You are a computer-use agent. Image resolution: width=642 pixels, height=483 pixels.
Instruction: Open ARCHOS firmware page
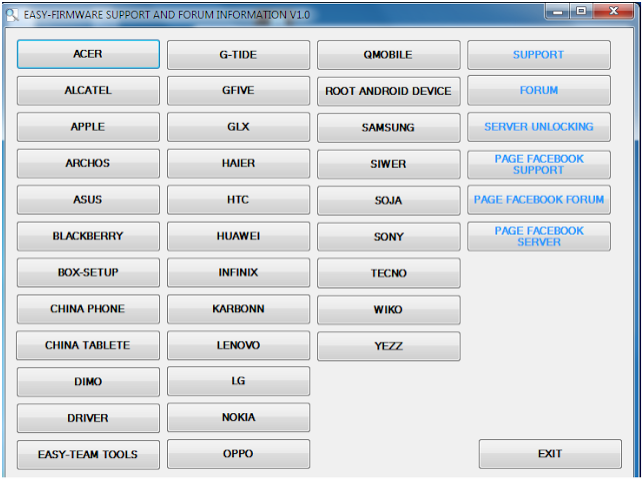(88, 163)
